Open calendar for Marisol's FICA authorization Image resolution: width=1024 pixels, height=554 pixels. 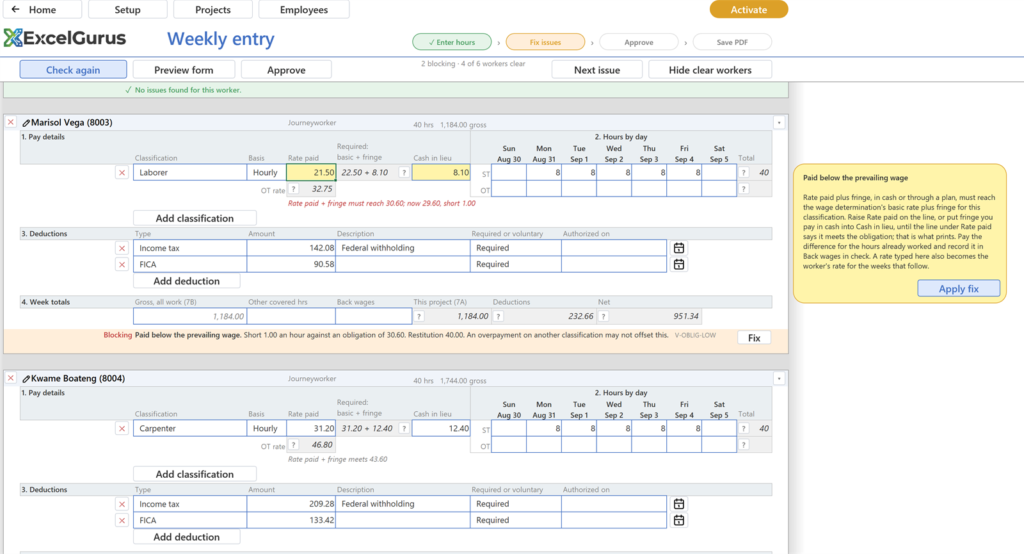[x=679, y=265]
